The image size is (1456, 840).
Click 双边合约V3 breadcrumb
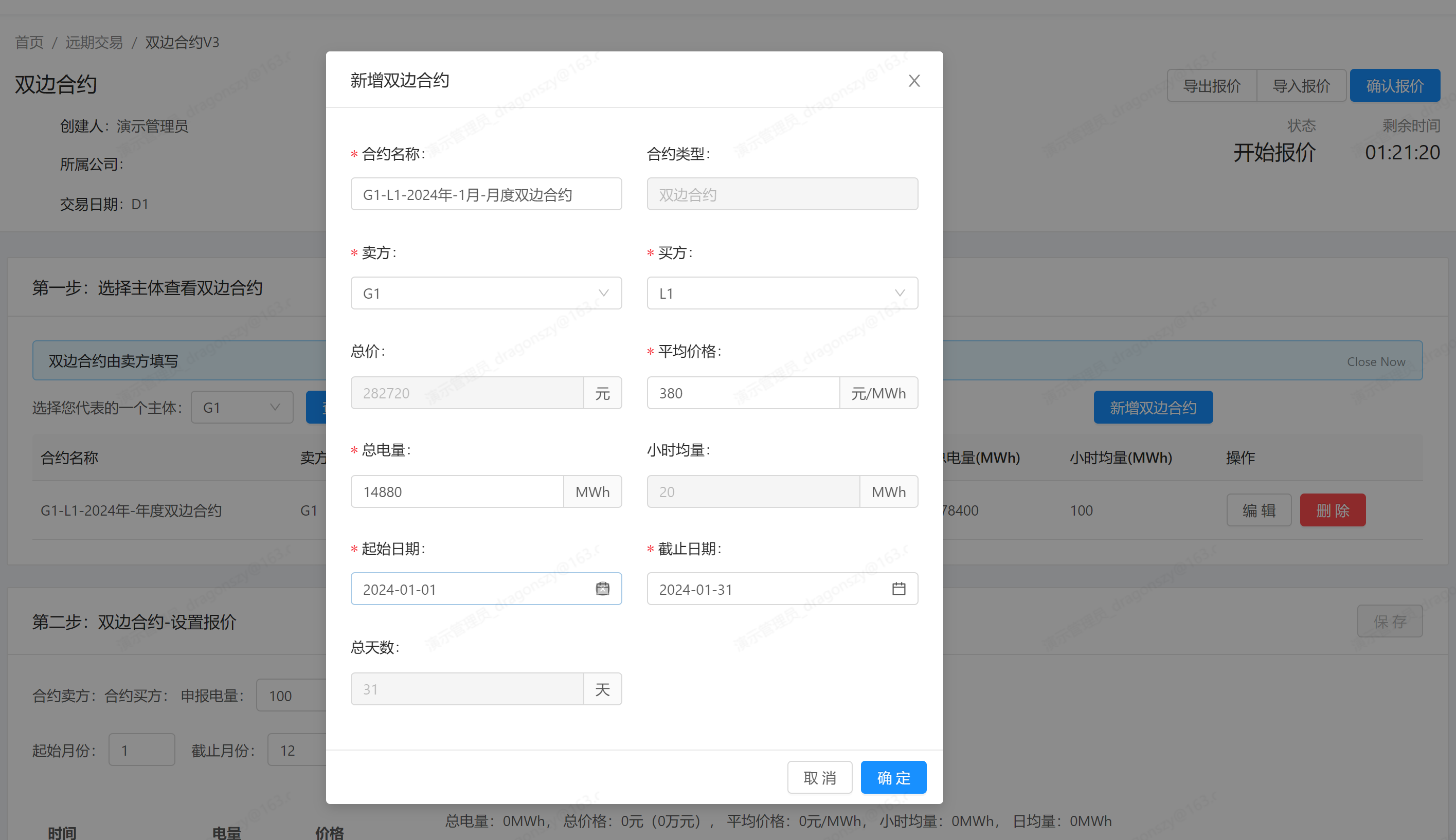tap(182, 42)
